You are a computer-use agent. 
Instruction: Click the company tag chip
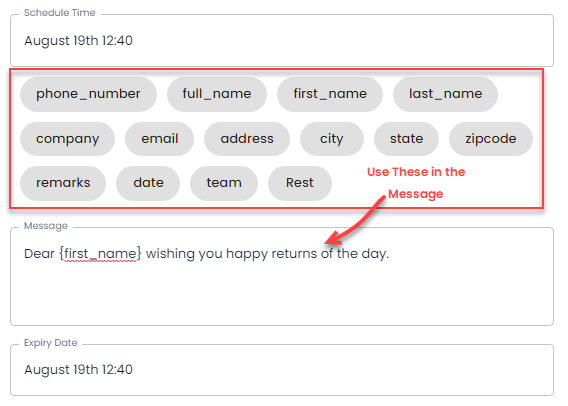pos(67,139)
